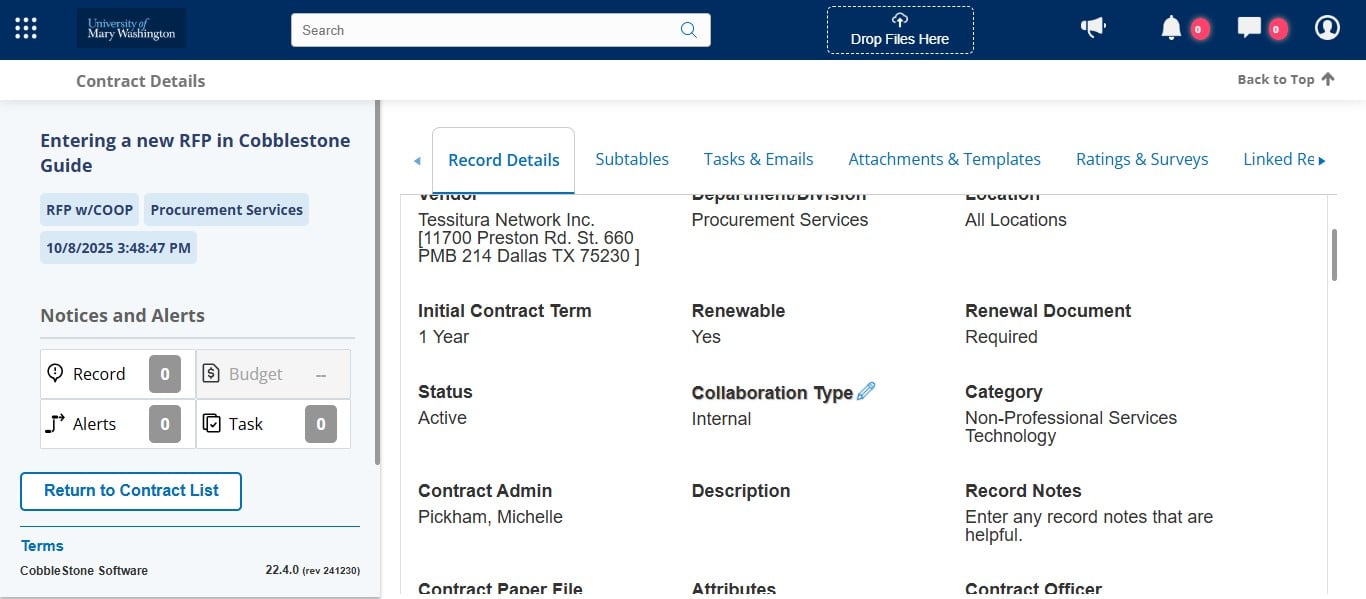Click the Alerts counter icon
This screenshot has width=1366, height=599.
point(164,423)
